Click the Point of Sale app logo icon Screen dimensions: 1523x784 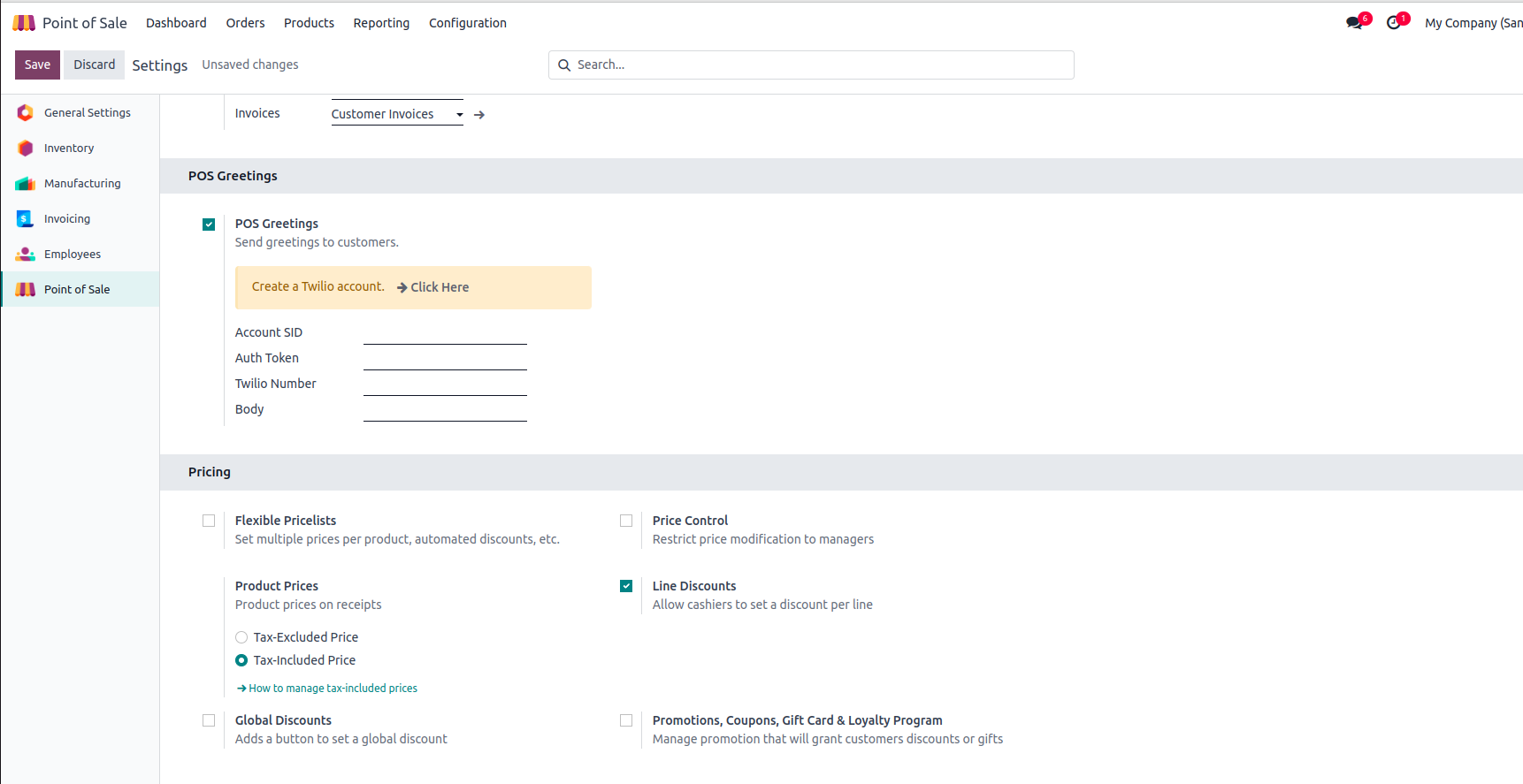tap(24, 23)
